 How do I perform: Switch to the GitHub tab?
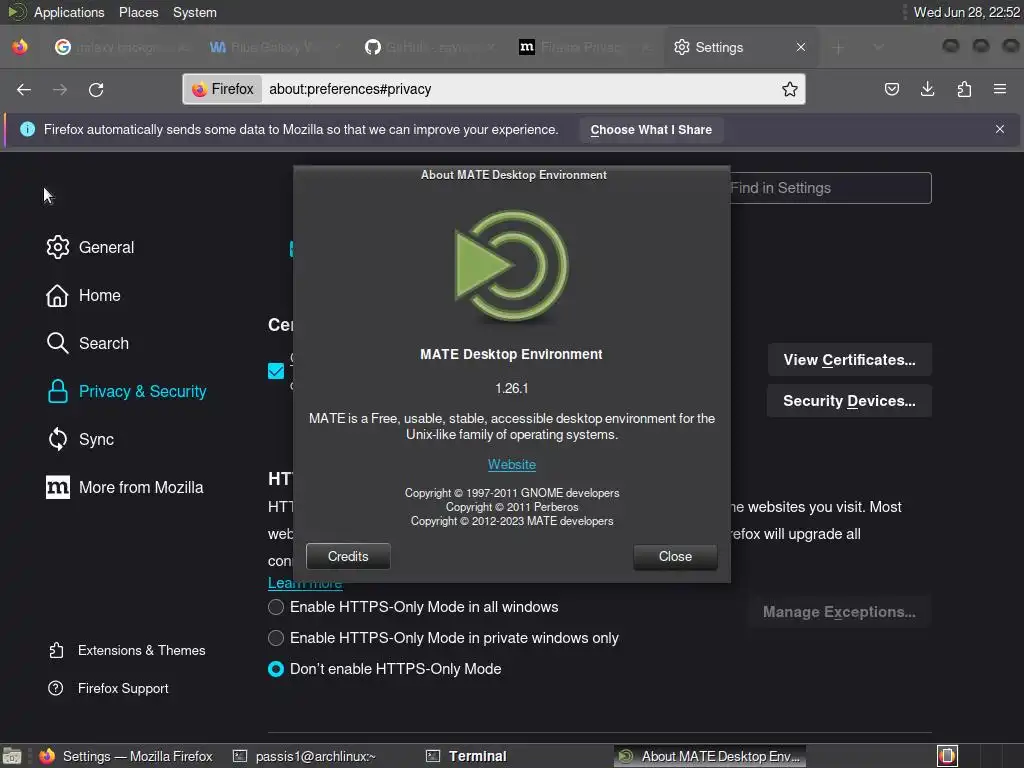(x=430, y=47)
